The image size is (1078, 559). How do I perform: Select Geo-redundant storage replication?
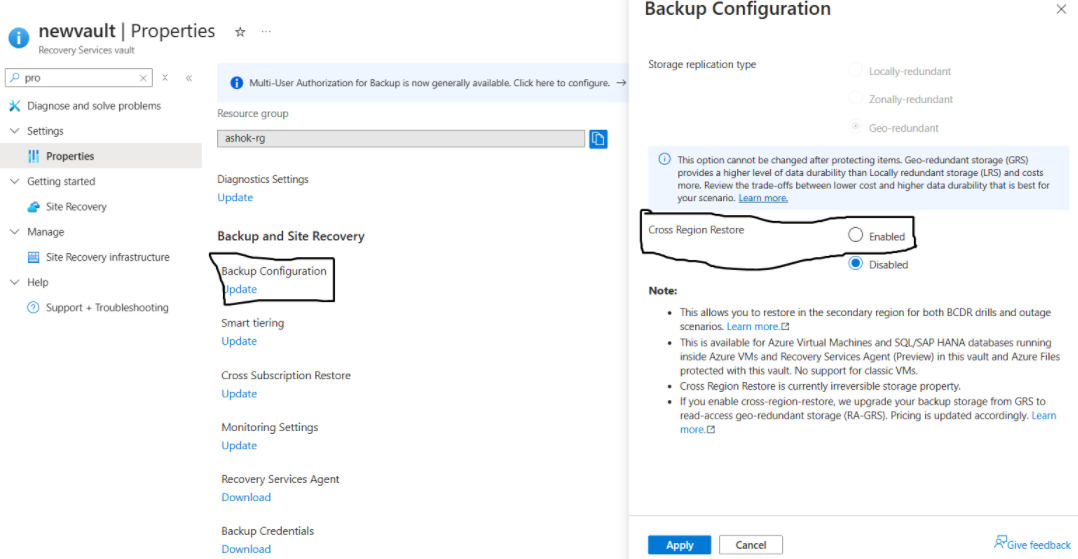855,127
